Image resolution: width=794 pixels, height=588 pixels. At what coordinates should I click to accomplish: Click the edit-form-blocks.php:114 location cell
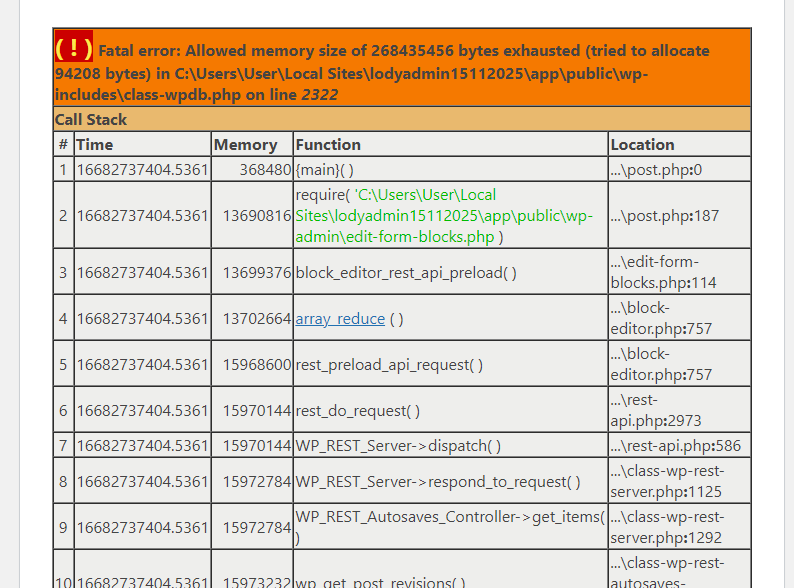coord(680,272)
